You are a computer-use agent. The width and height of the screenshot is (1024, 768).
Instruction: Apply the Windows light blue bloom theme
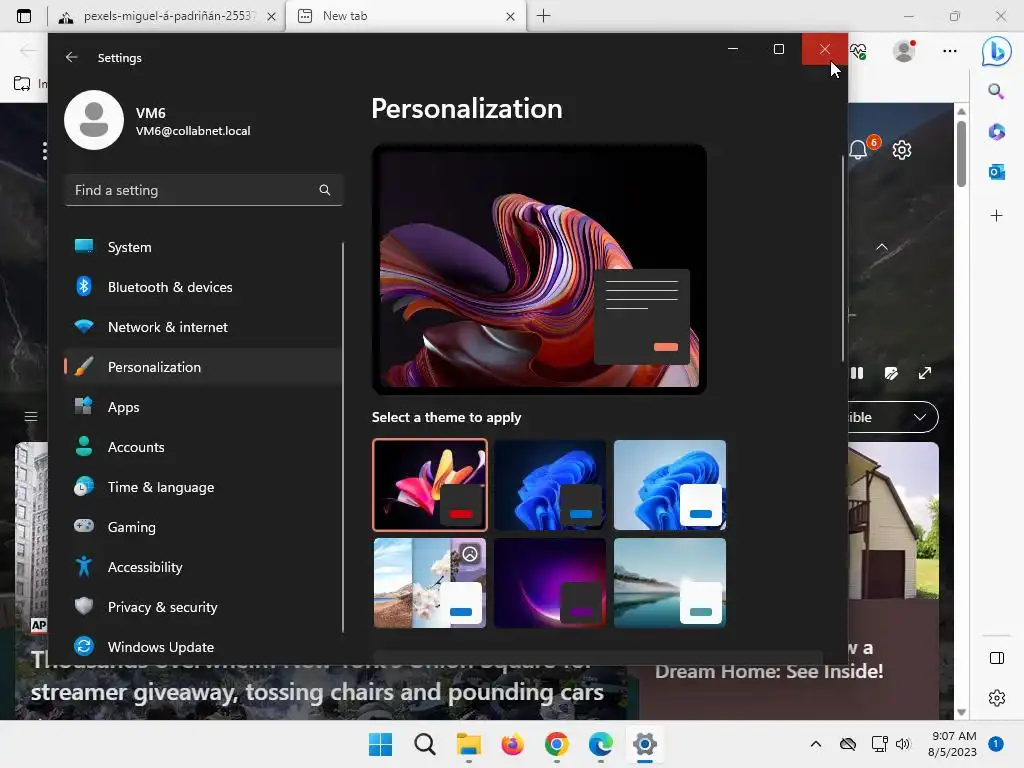[x=670, y=485]
